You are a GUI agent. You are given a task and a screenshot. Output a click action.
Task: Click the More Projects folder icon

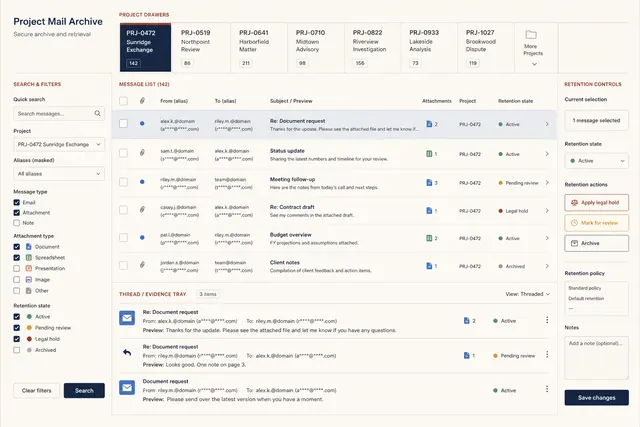(x=531, y=35)
